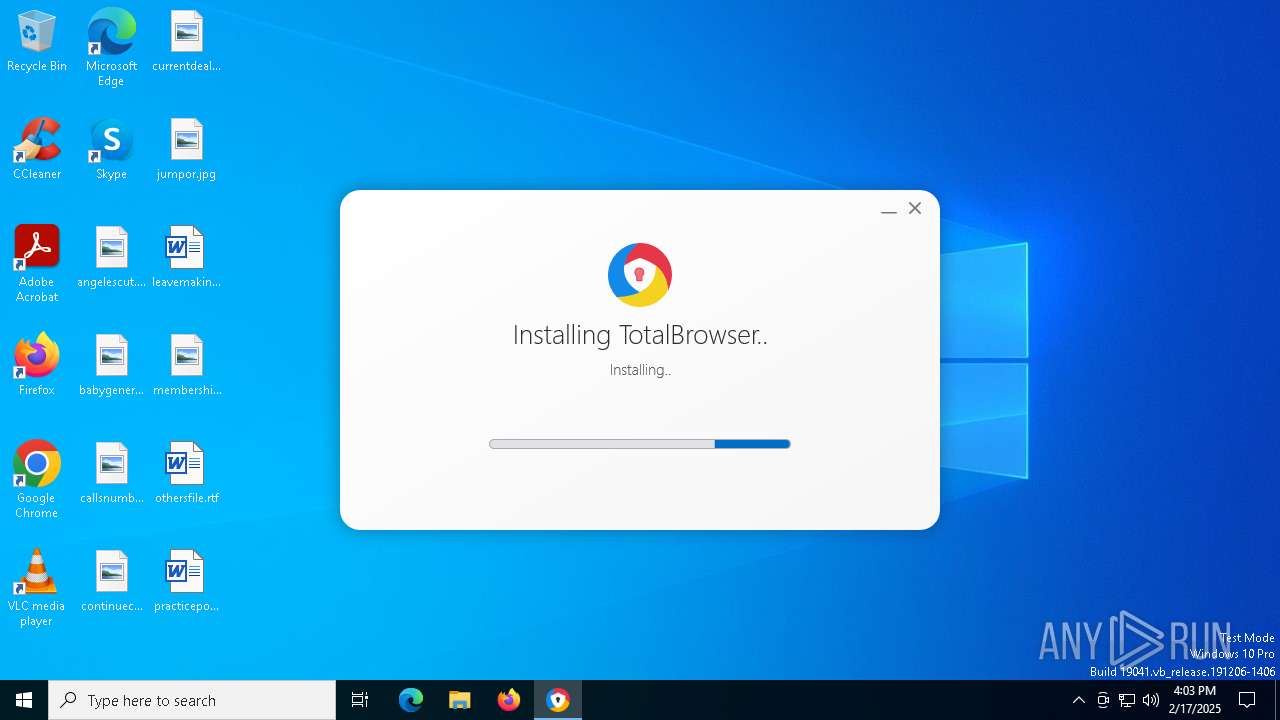Viewport: 1280px width, 720px height.
Task: Launch the Google Chrome desktop shortcut
Action: [x=37, y=479]
